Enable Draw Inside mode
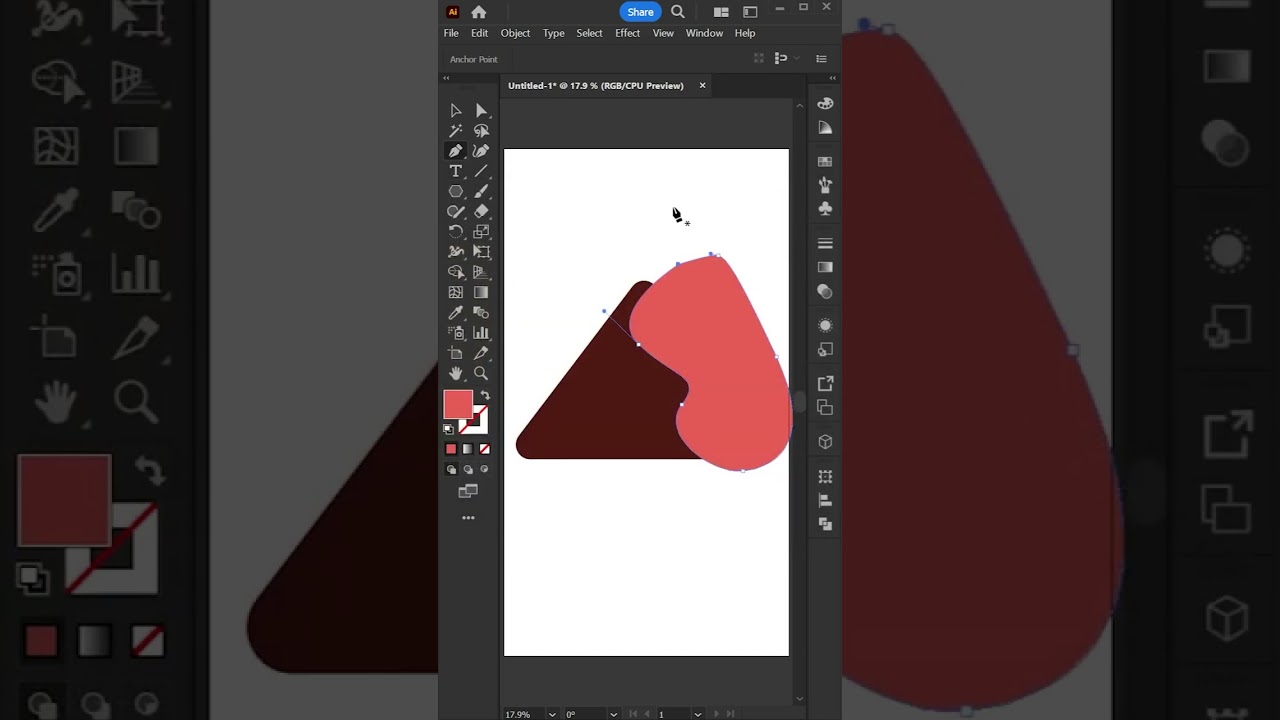 coord(485,469)
